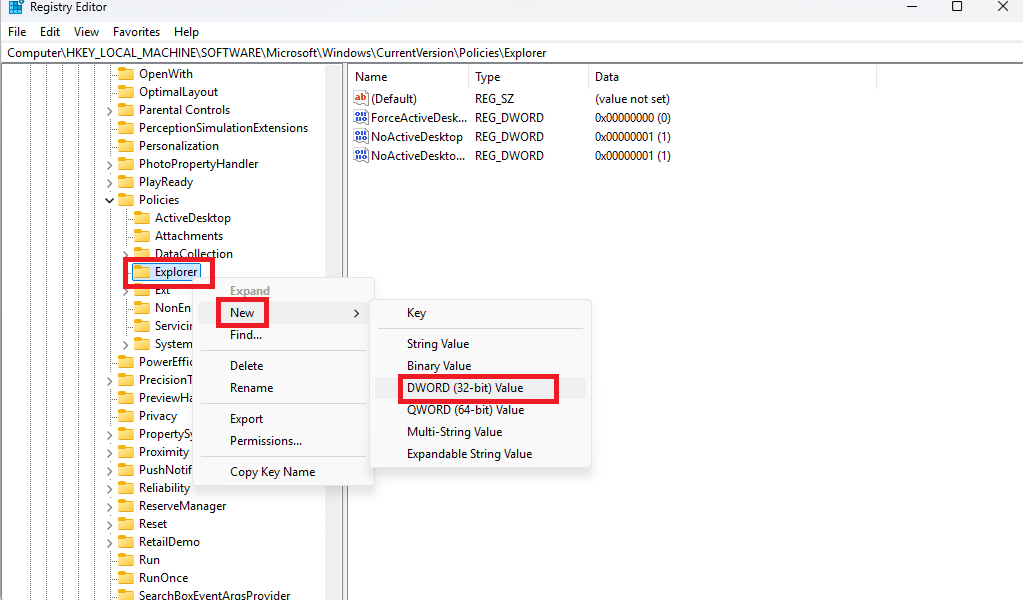The width and height of the screenshot is (1023, 600).
Task: Click the Reliability folder icon
Action: pos(126,488)
